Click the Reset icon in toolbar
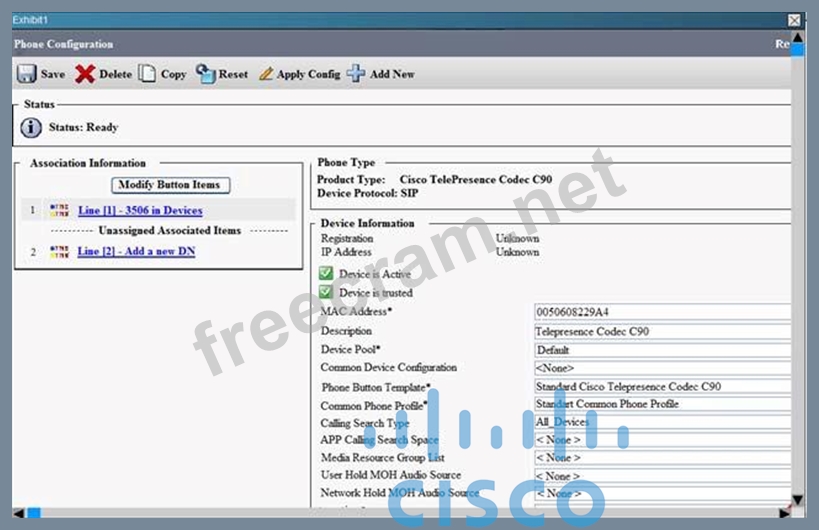The width and height of the screenshot is (819, 530). click(x=205, y=74)
